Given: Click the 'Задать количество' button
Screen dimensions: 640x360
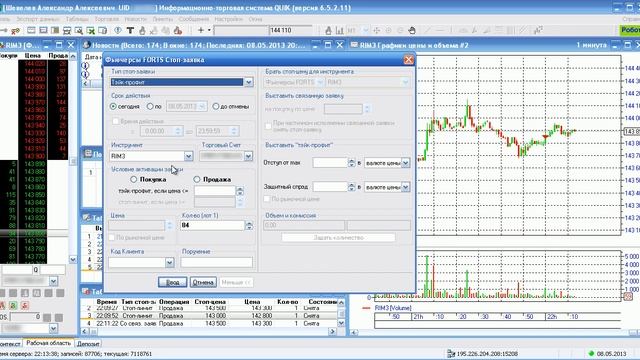Looking at the screenshot, I should [338, 237].
